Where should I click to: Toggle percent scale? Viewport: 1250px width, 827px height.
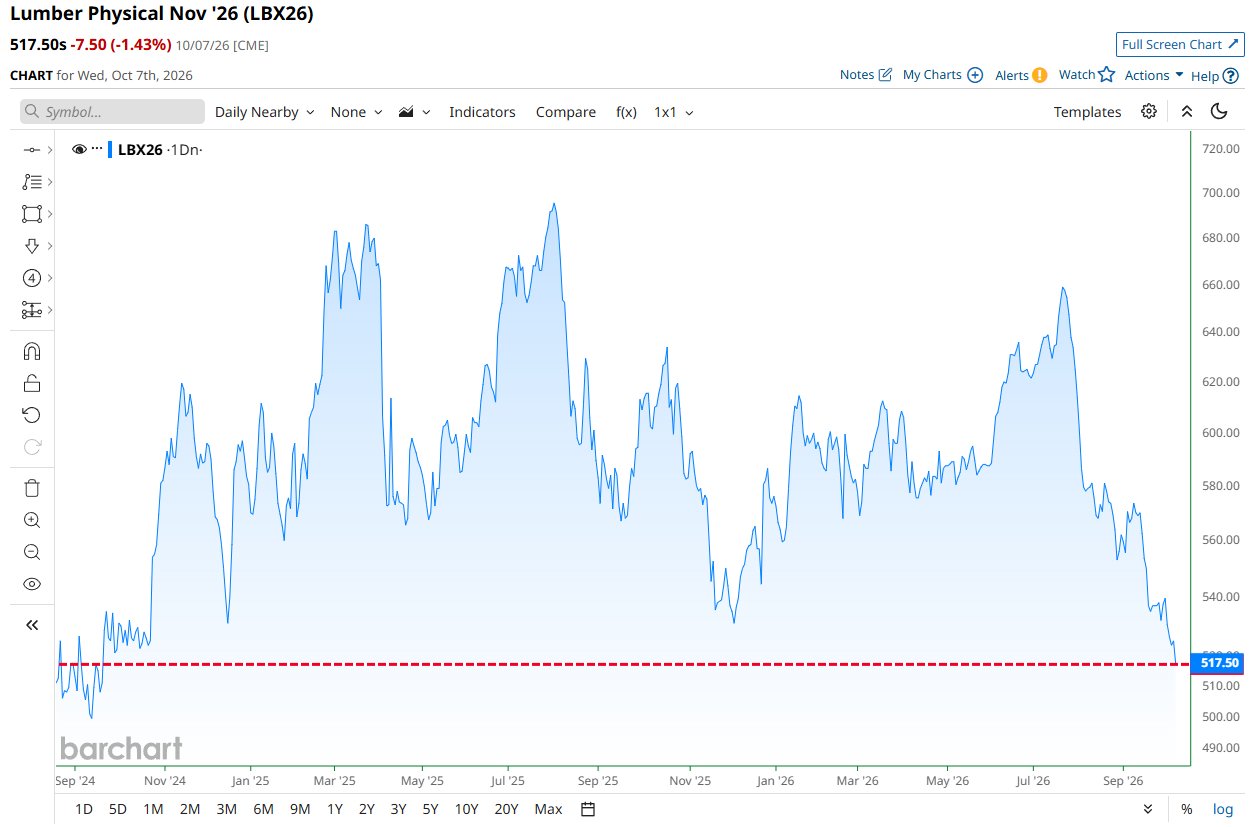point(1186,809)
